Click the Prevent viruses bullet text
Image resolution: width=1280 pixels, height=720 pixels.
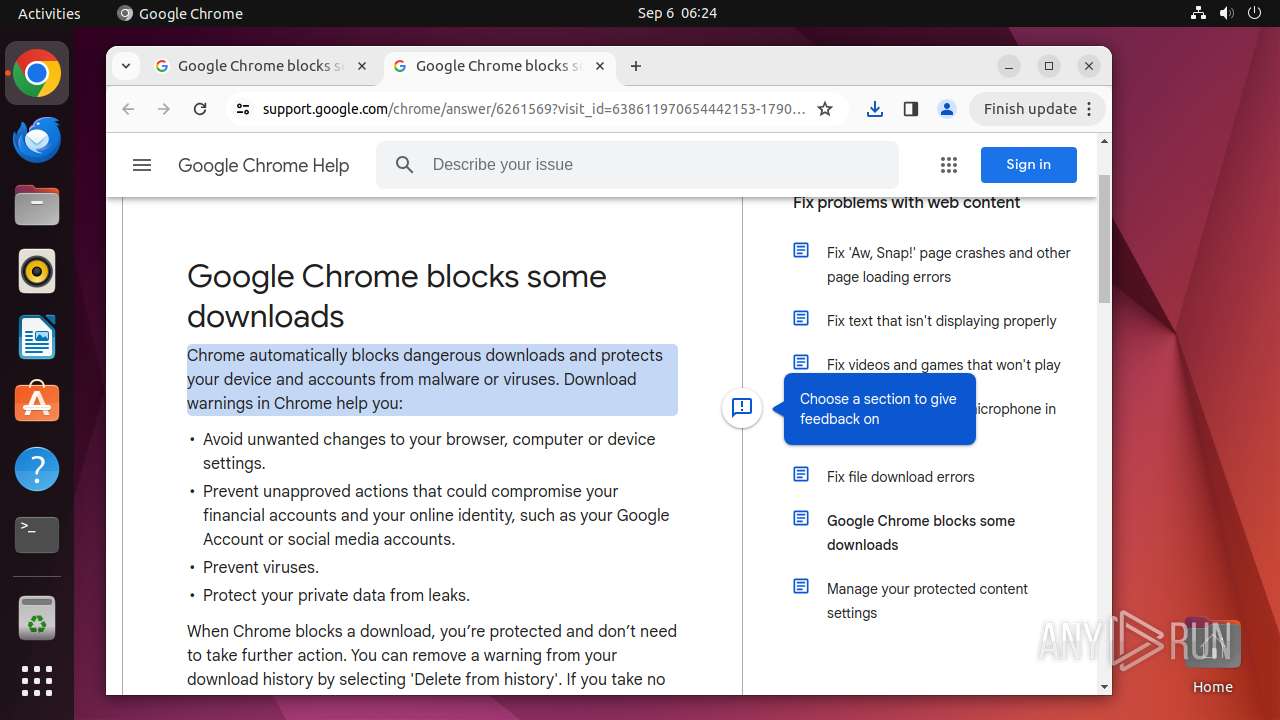pyautogui.click(x=261, y=568)
